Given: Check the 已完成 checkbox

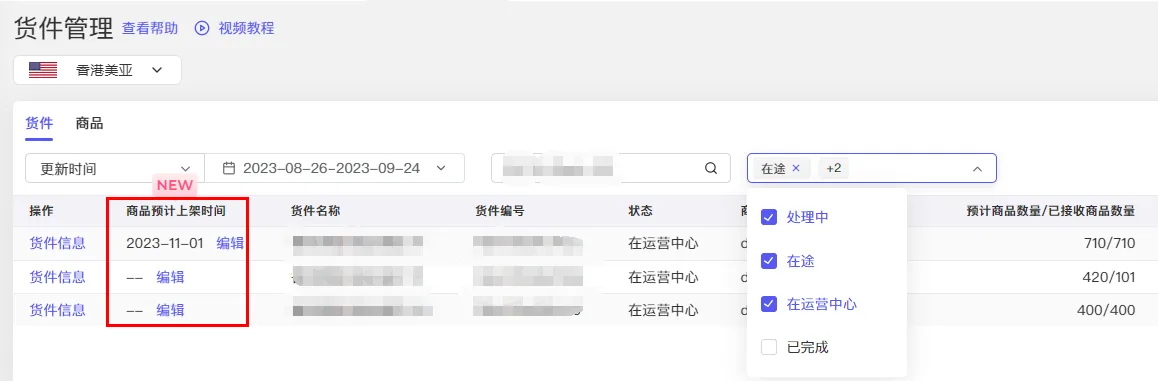Looking at the screenshot, I should (769, 347).
